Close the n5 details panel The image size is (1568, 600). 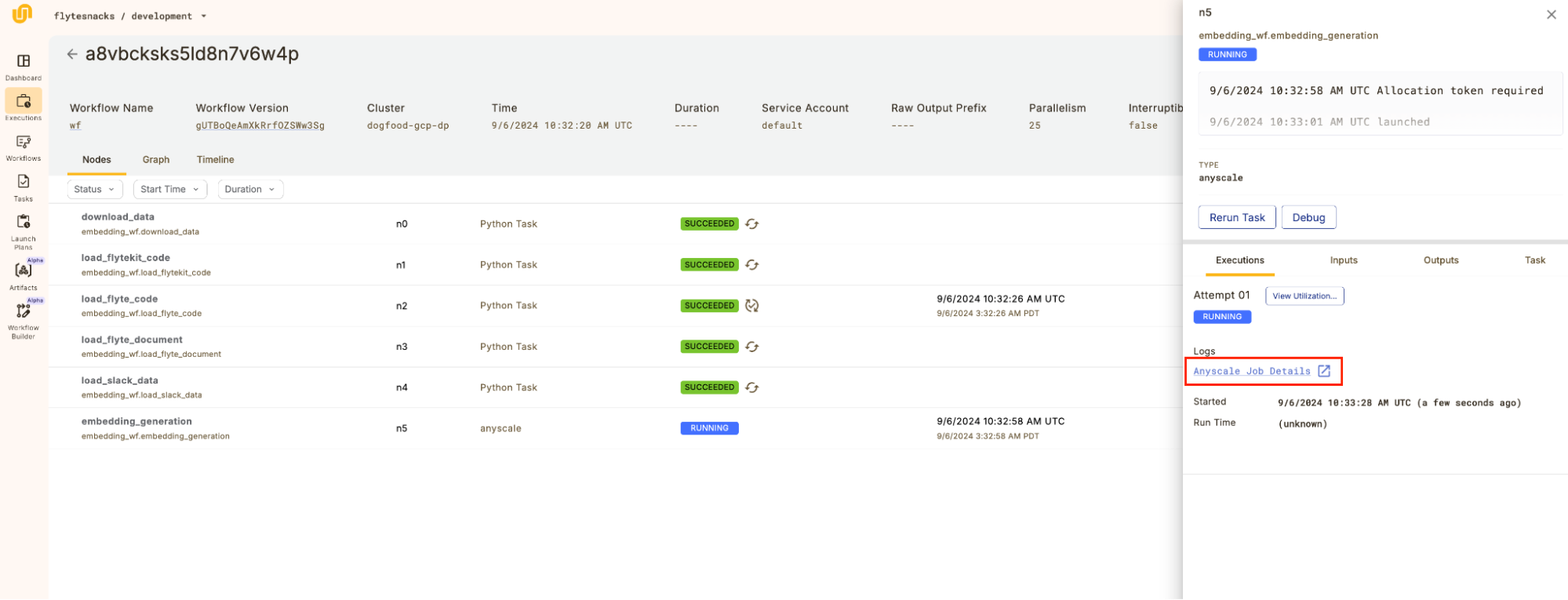pyautogui.click(x=1551, y=14)
